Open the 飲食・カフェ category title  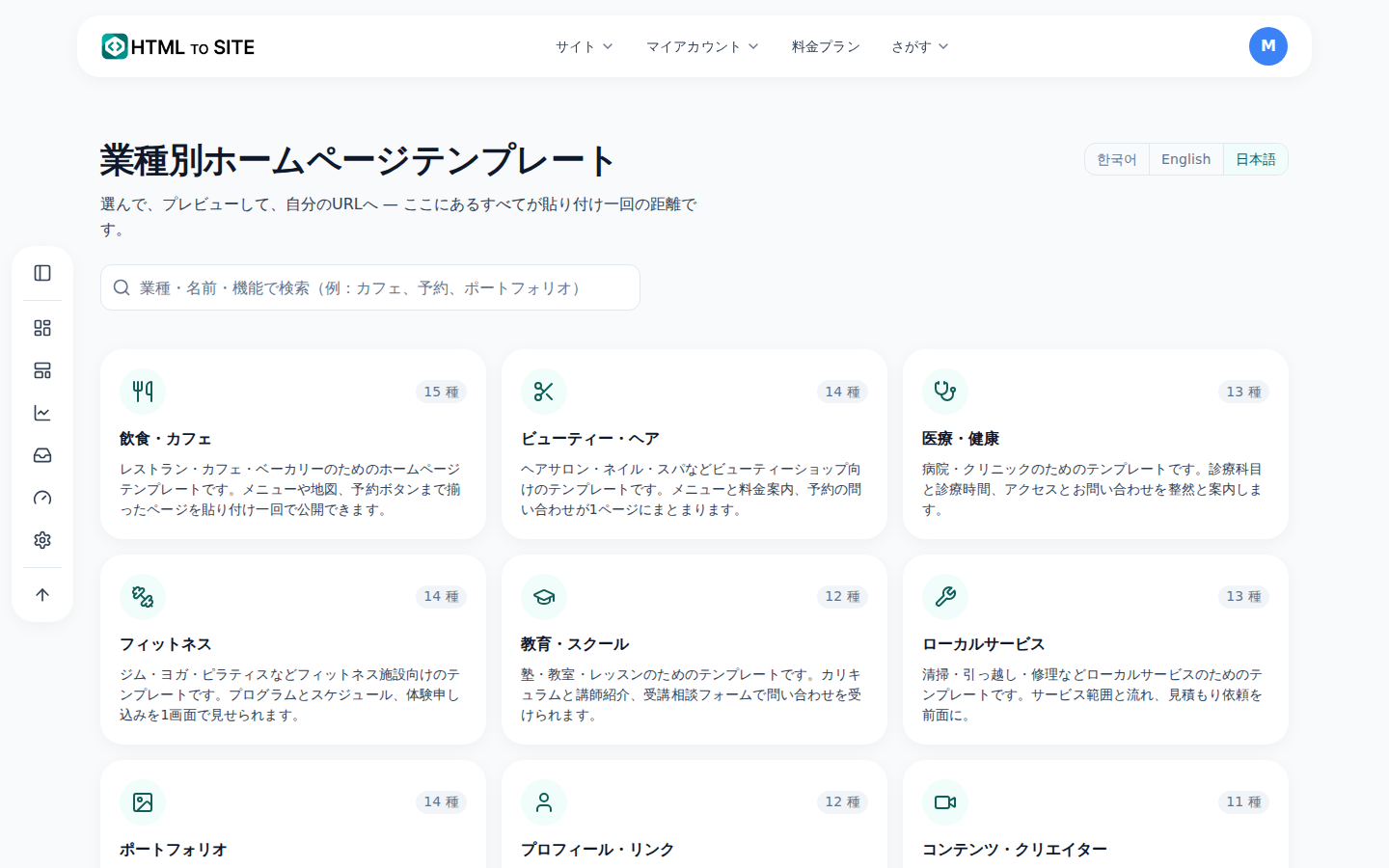click(x=166, y=439)
